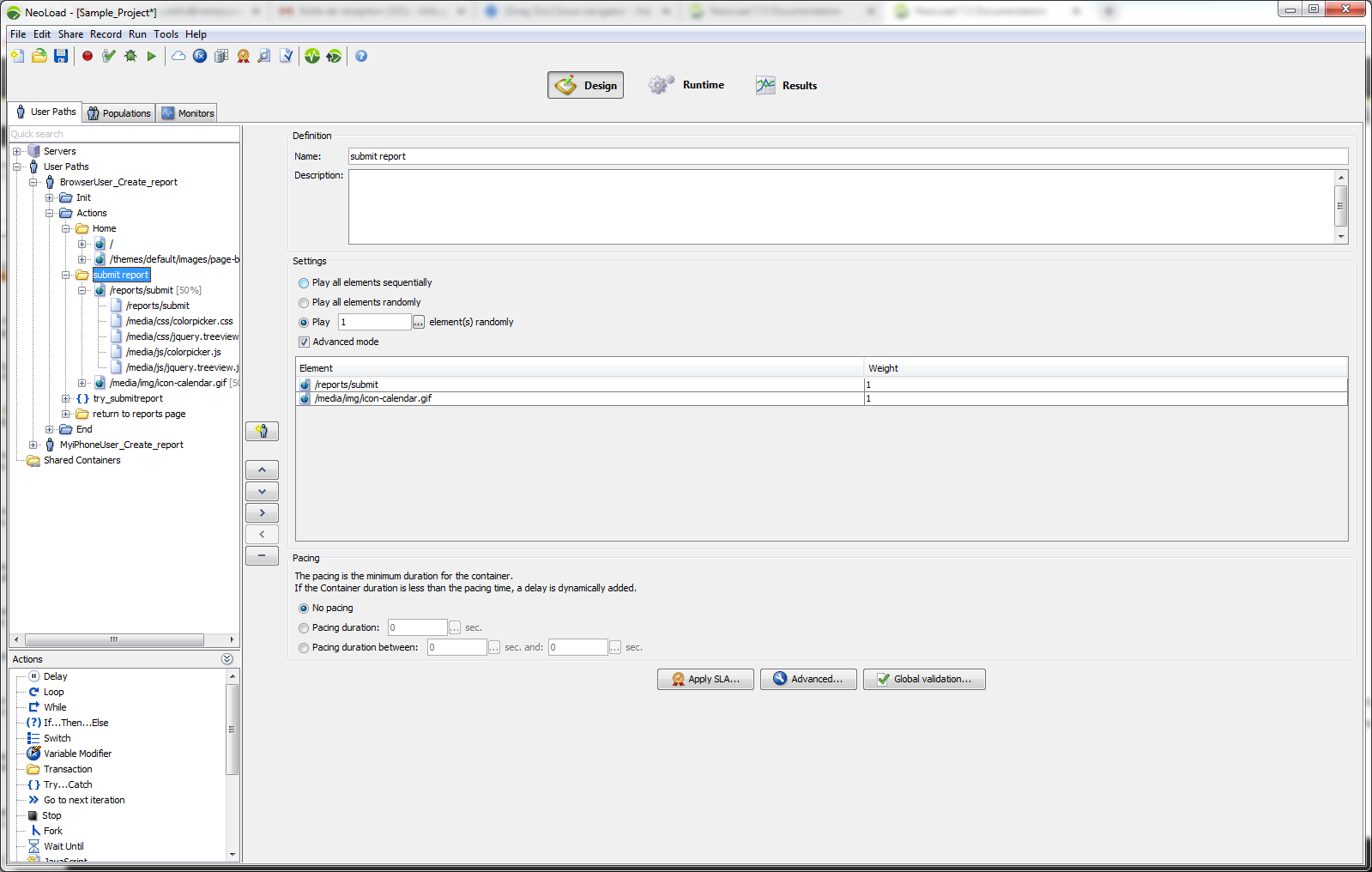Click the Global validation button
Viewport: 1372px width, 872px height.
pos(924,679)
